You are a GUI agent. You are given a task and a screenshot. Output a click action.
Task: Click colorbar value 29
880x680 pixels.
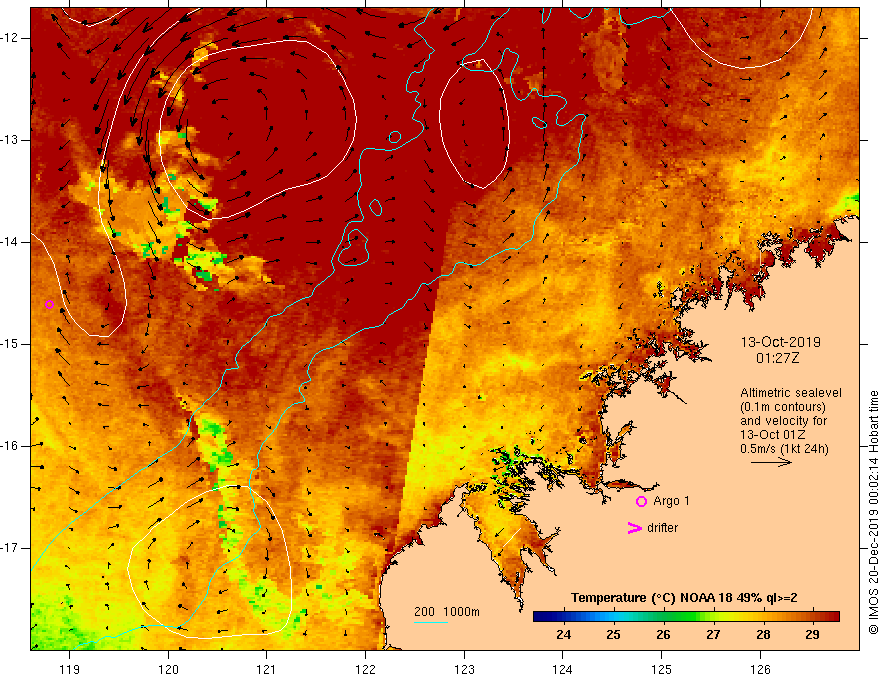(812, 635)
